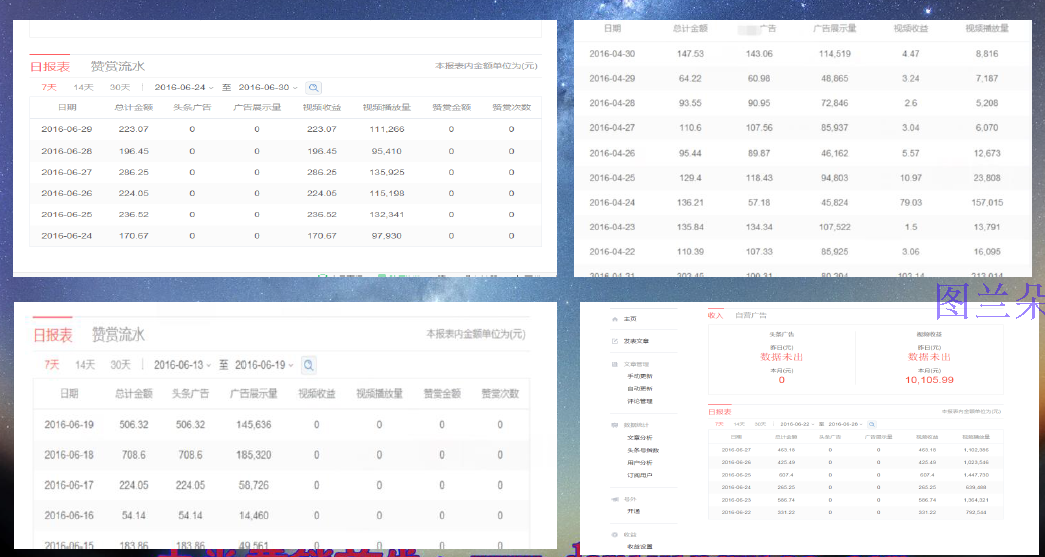1045x557 pixels.
Task: Open the 2016-06-30 end date dropdown
Action: [267, 87]
